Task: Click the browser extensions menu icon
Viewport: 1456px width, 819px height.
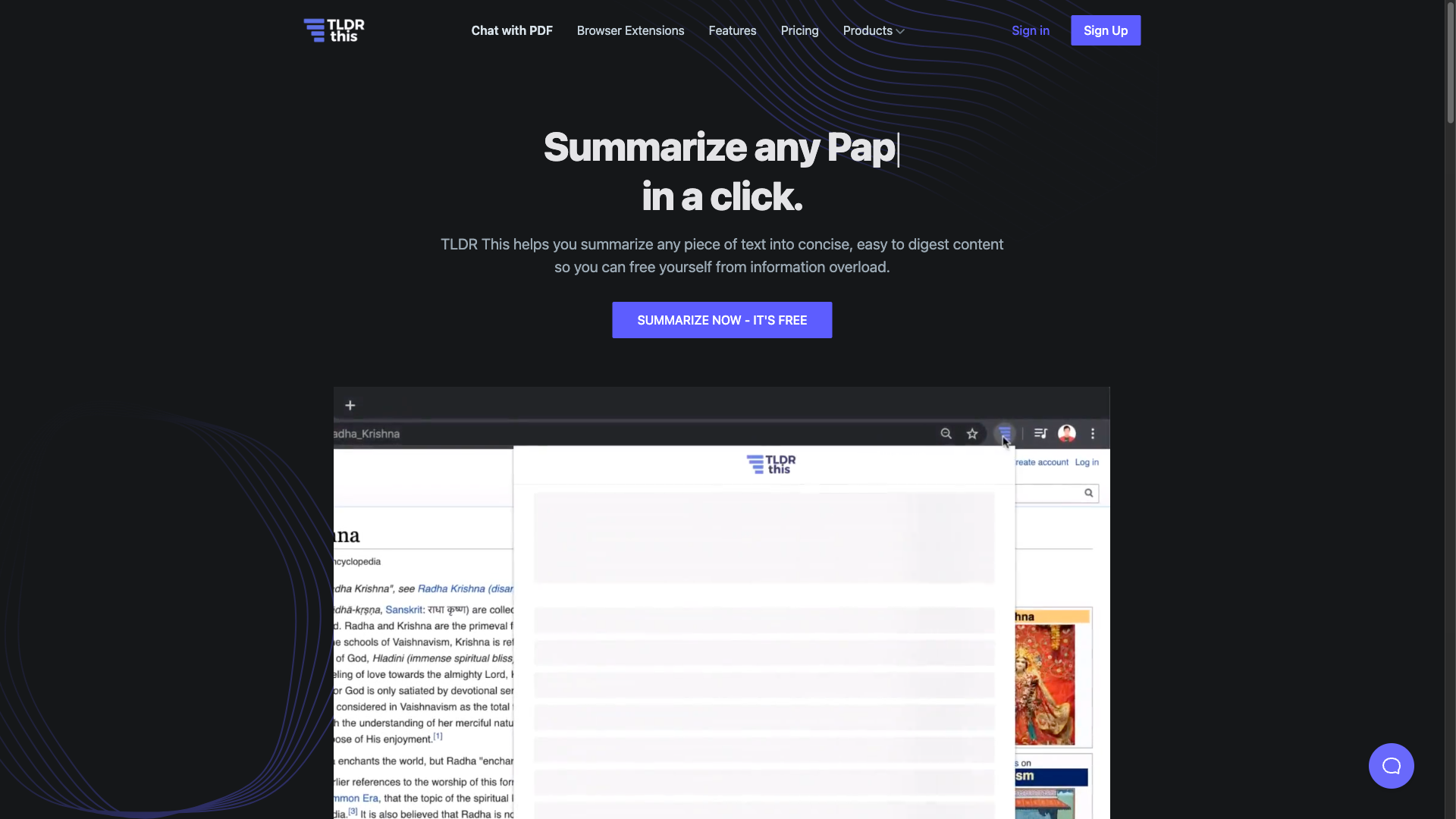Action: click(1003, 433)
